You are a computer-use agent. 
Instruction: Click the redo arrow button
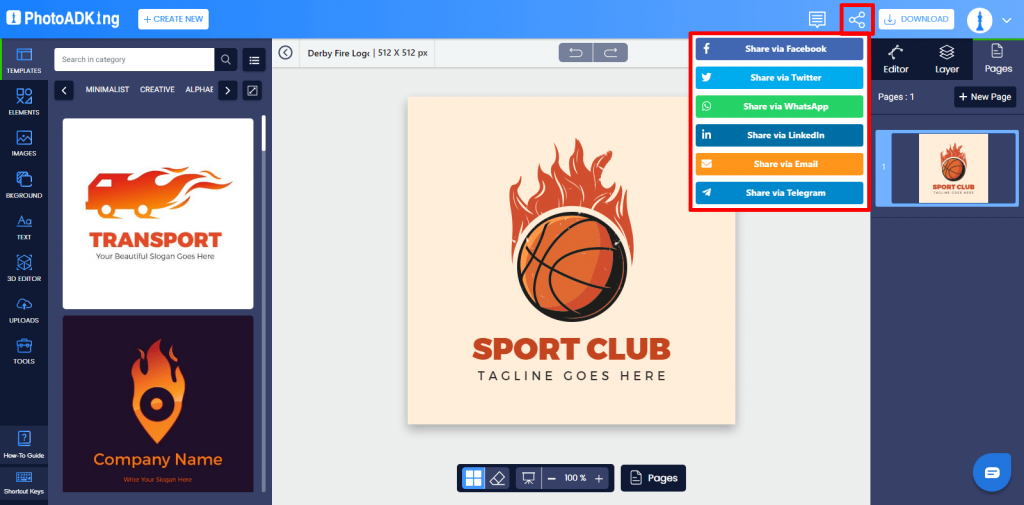611,53
